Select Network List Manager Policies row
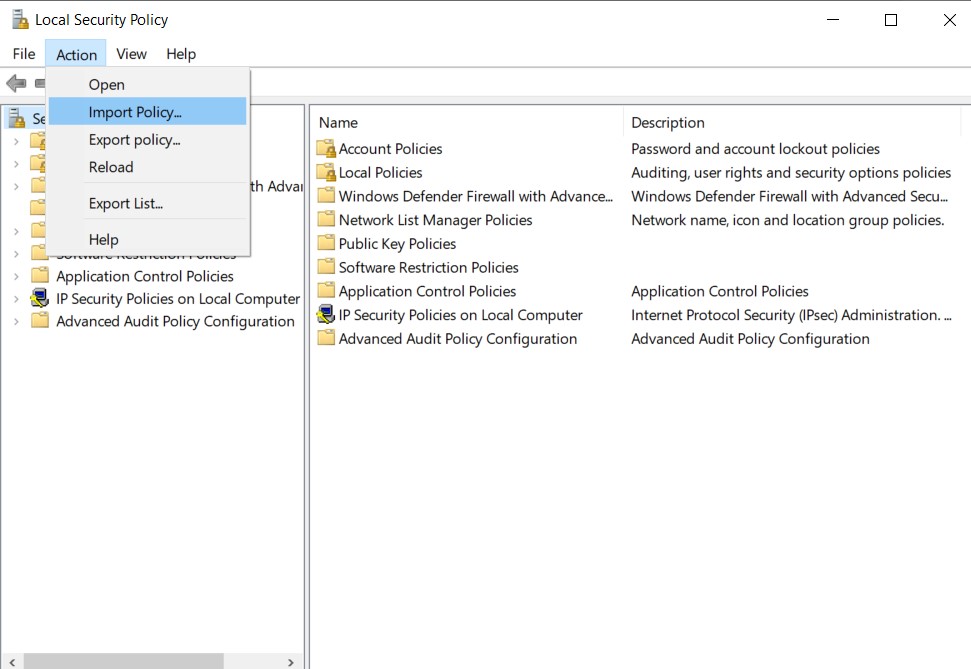Viewport: 971px width, 669px height. [x=435, y=220]
